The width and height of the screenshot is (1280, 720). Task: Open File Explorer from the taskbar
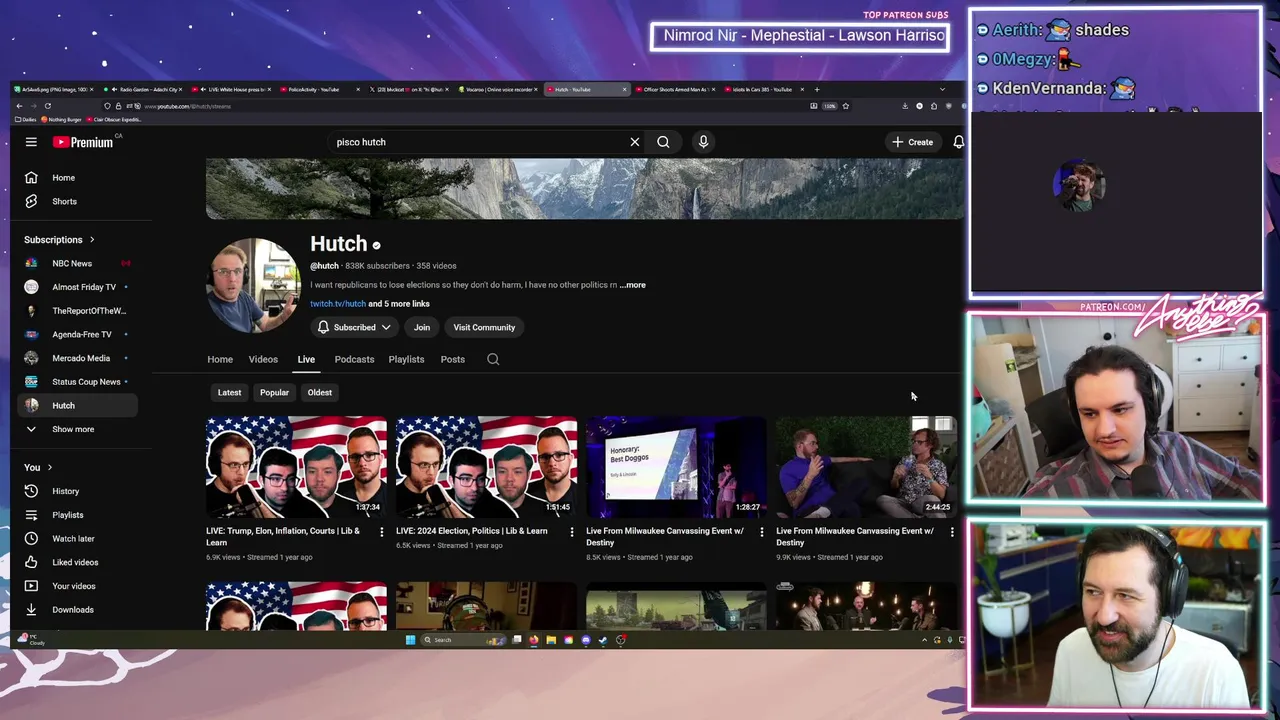pyautogui.click(x=551, y=640)
